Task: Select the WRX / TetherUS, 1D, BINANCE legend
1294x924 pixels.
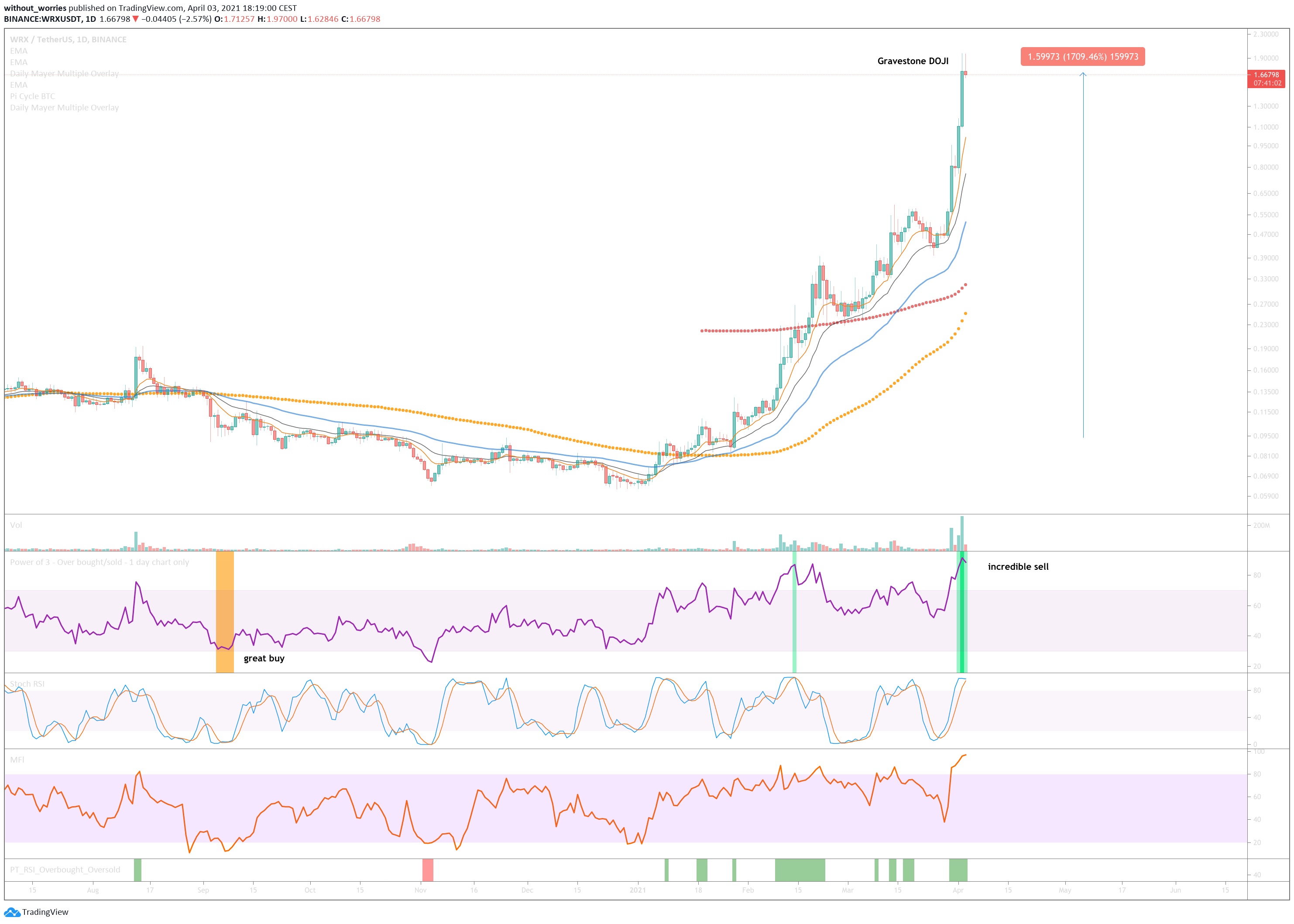Action: point(68,39)
